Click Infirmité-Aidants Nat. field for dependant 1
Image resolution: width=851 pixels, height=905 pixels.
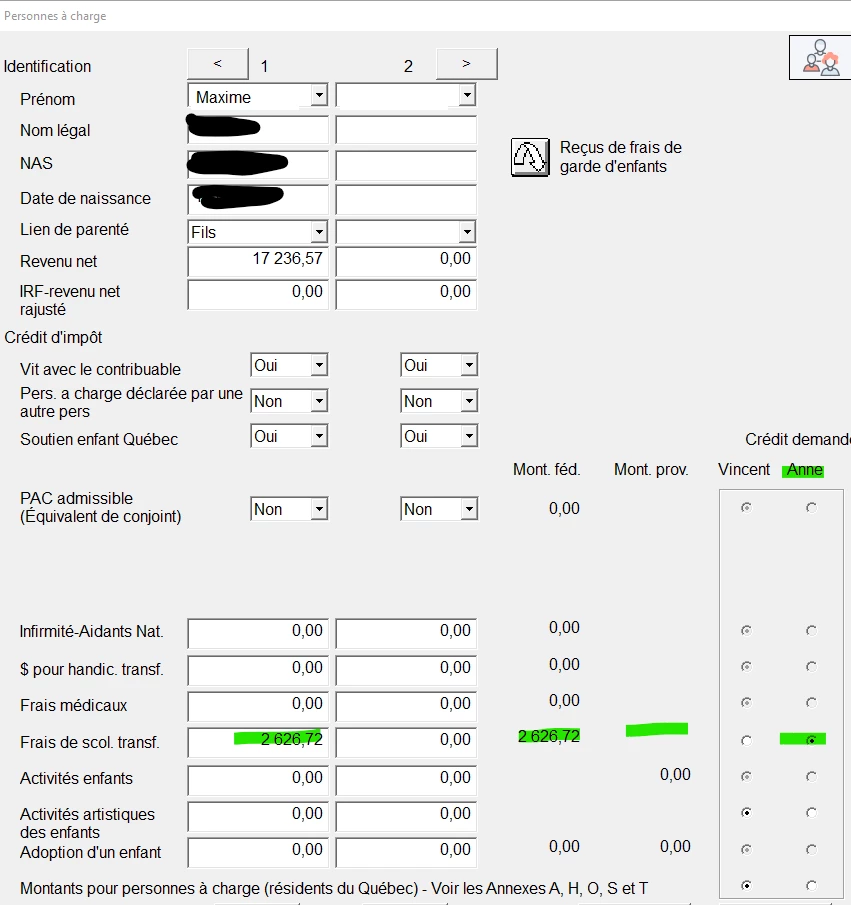tap(257, 633)
